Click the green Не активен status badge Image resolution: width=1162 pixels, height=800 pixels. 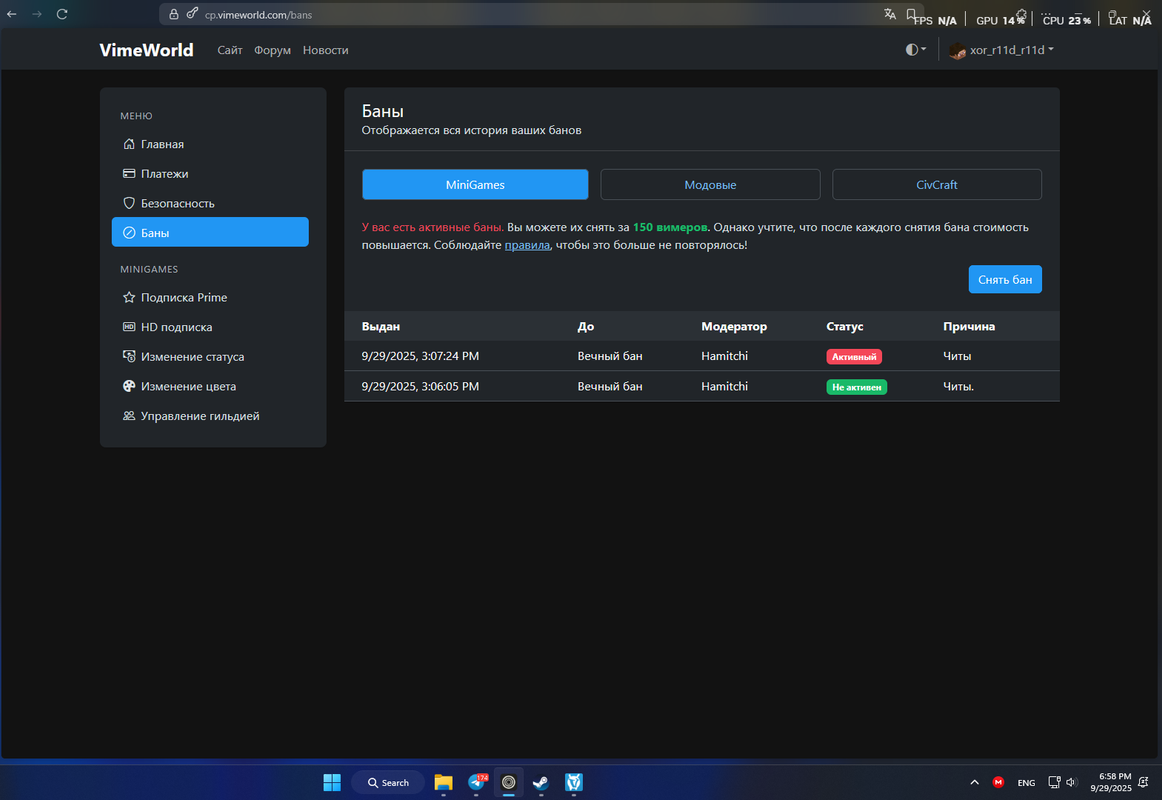(857, 387)
